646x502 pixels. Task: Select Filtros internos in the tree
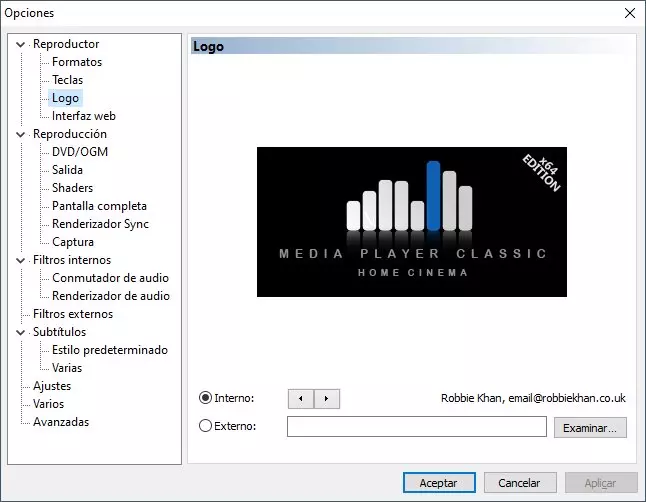pos(72,260)
